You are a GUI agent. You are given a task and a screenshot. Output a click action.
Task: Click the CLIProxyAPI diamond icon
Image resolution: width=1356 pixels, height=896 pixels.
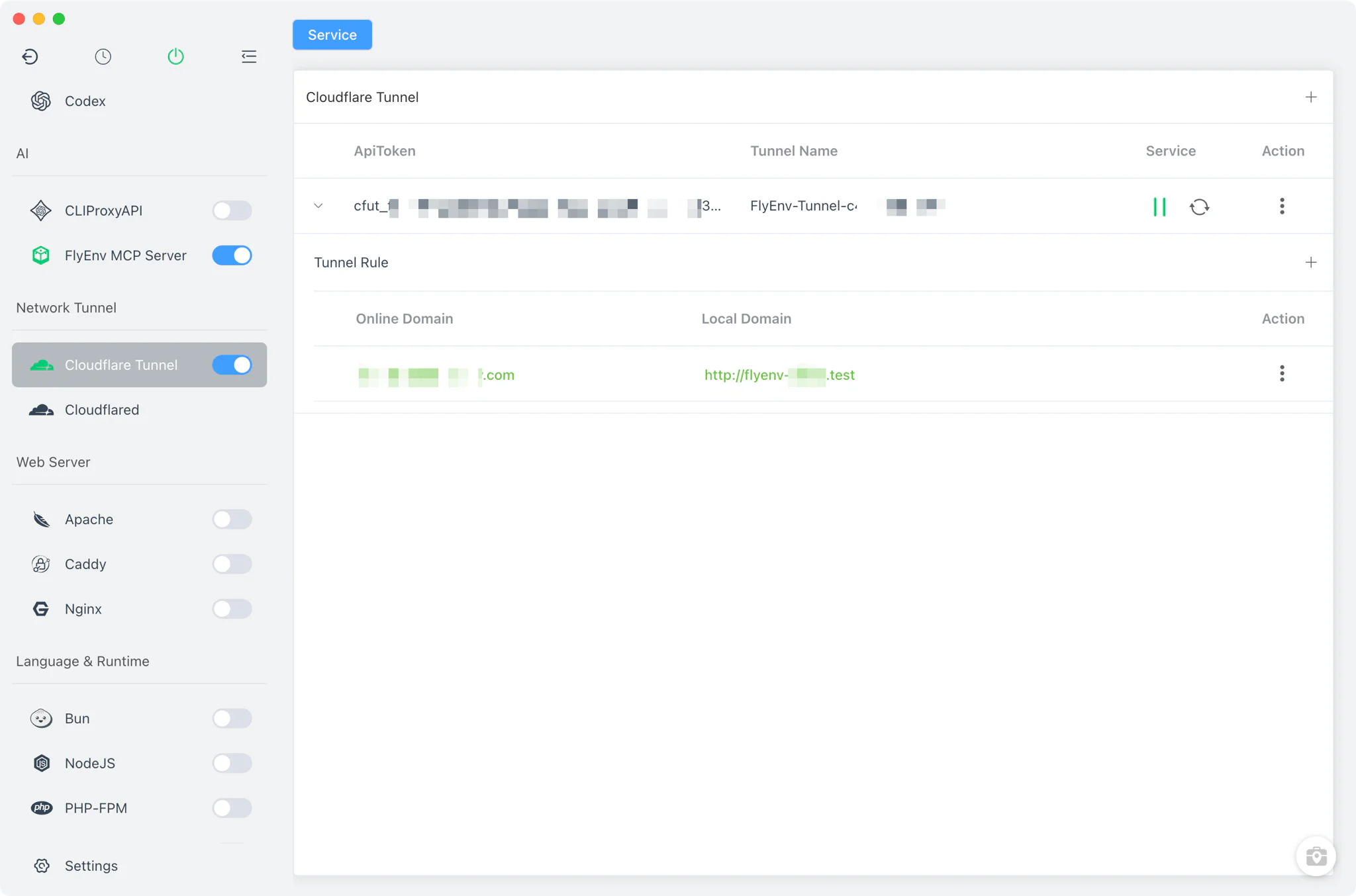[x=41, y=210]
